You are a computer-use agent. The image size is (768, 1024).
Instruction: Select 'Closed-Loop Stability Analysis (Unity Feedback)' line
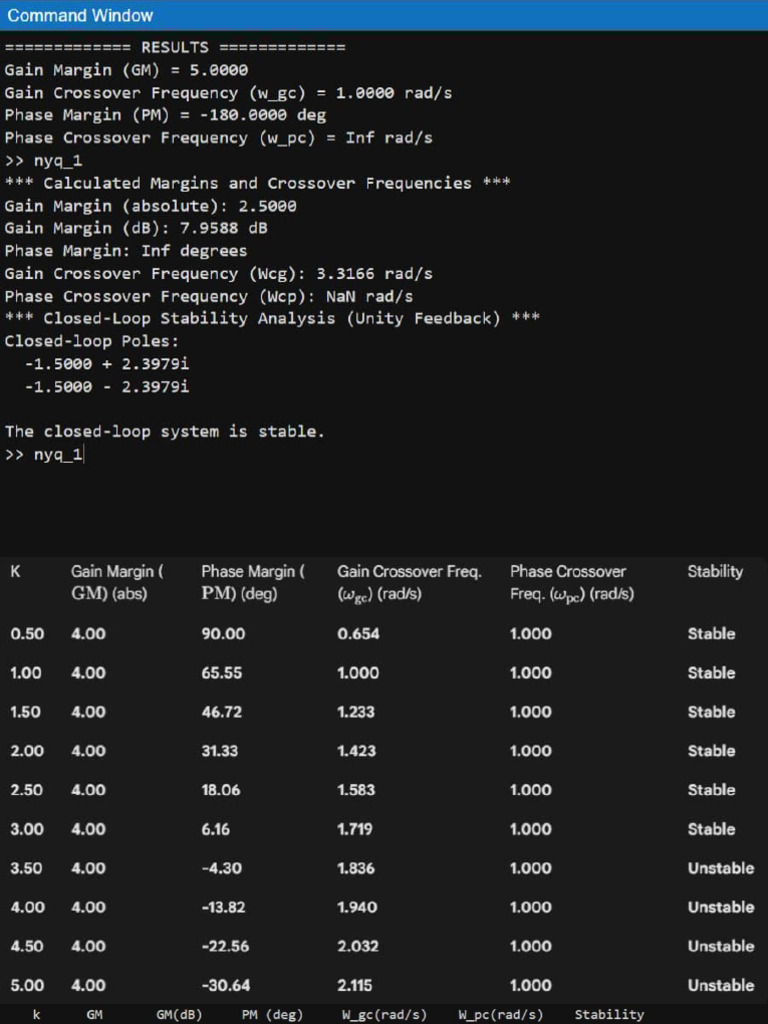pyautogui.click(x=272, y=318)
